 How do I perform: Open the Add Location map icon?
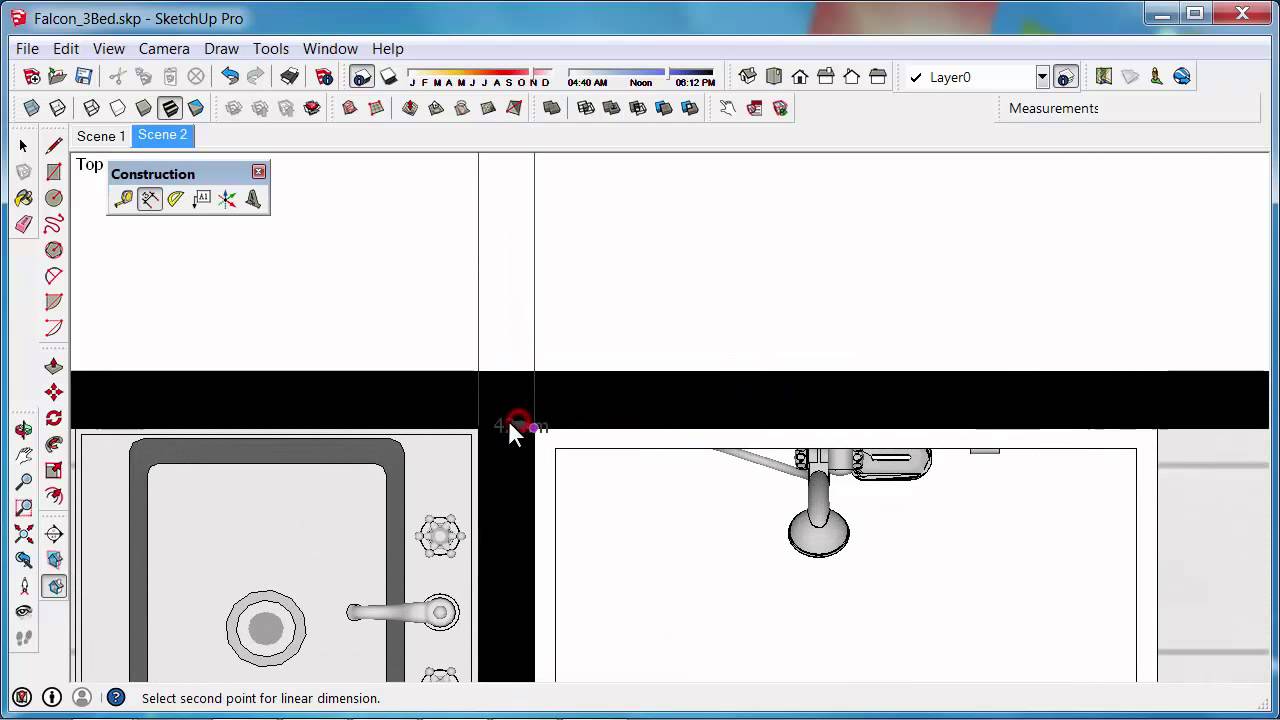(1104, 76)
